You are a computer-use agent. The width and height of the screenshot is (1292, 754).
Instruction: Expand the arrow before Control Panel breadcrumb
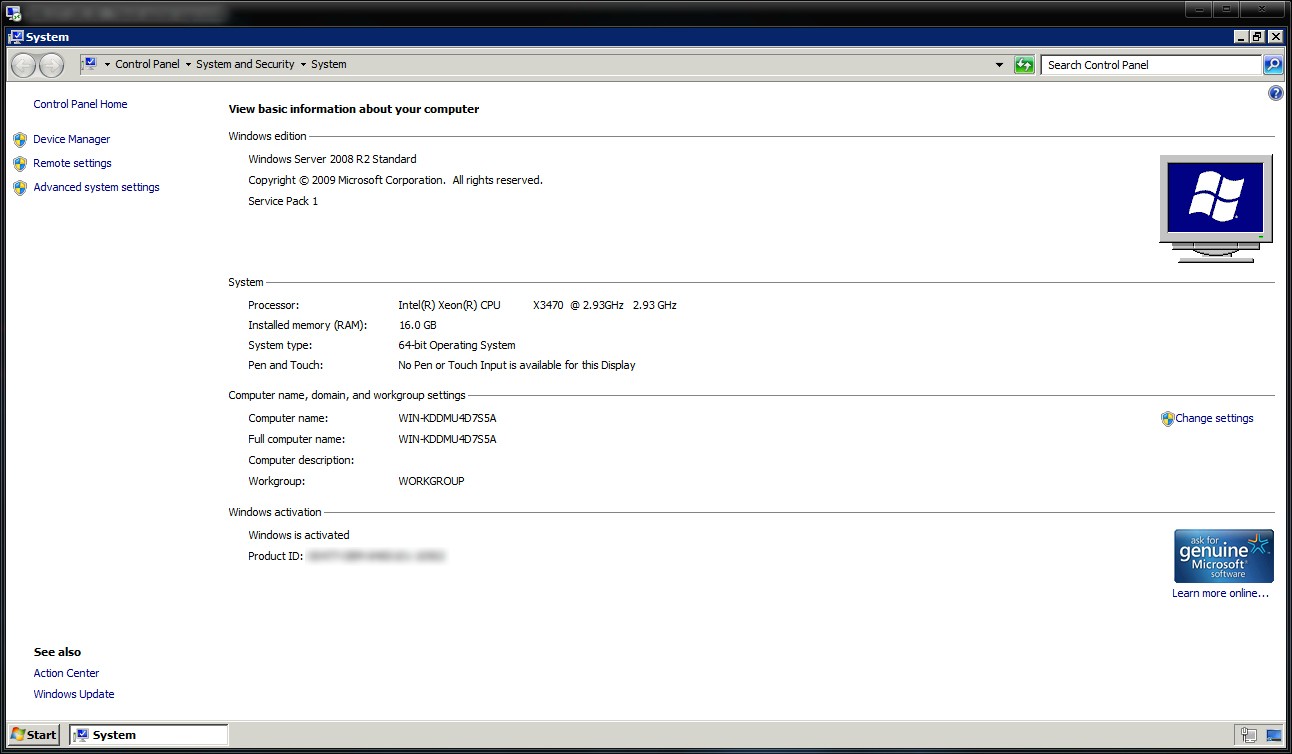tap(107, 65)
